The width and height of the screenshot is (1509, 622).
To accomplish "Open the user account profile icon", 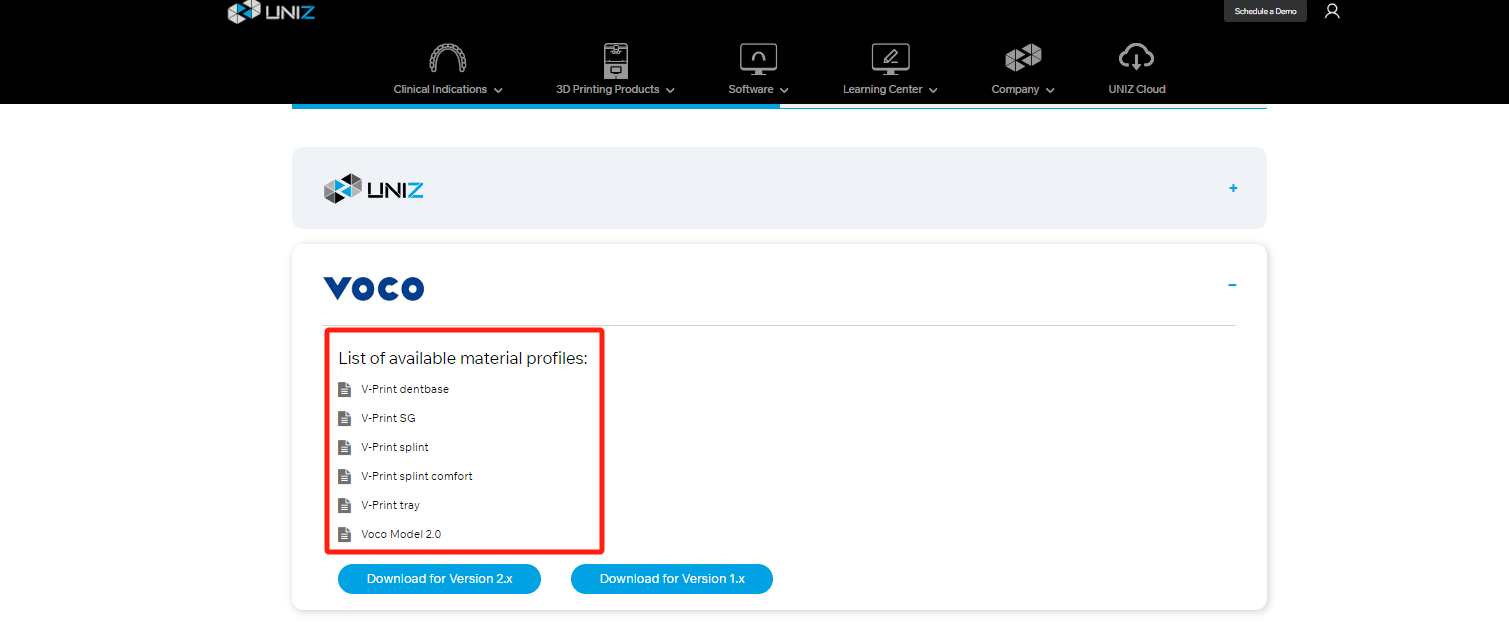I will point(1332,11).
